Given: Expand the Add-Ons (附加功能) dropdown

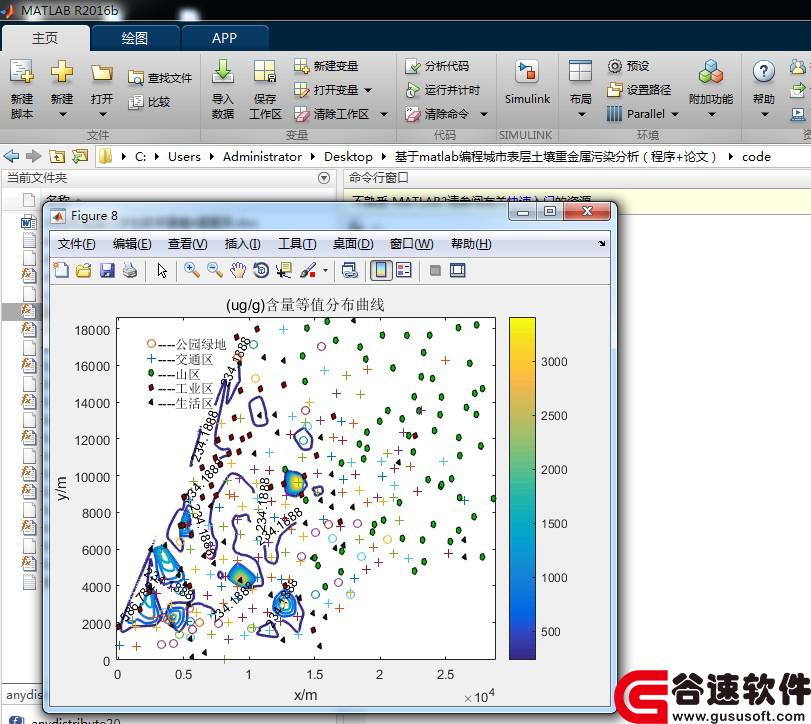Looking at the screenshot, I should 711,114.
